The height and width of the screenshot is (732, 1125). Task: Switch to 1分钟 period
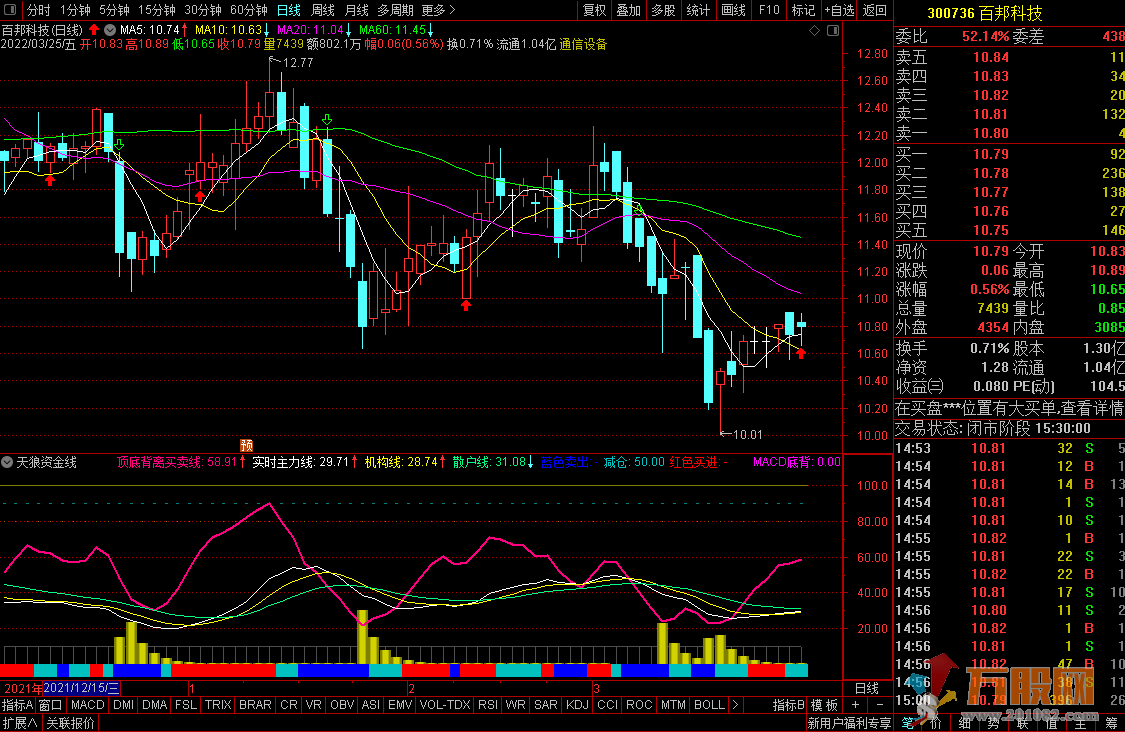[x=75, y=10]
